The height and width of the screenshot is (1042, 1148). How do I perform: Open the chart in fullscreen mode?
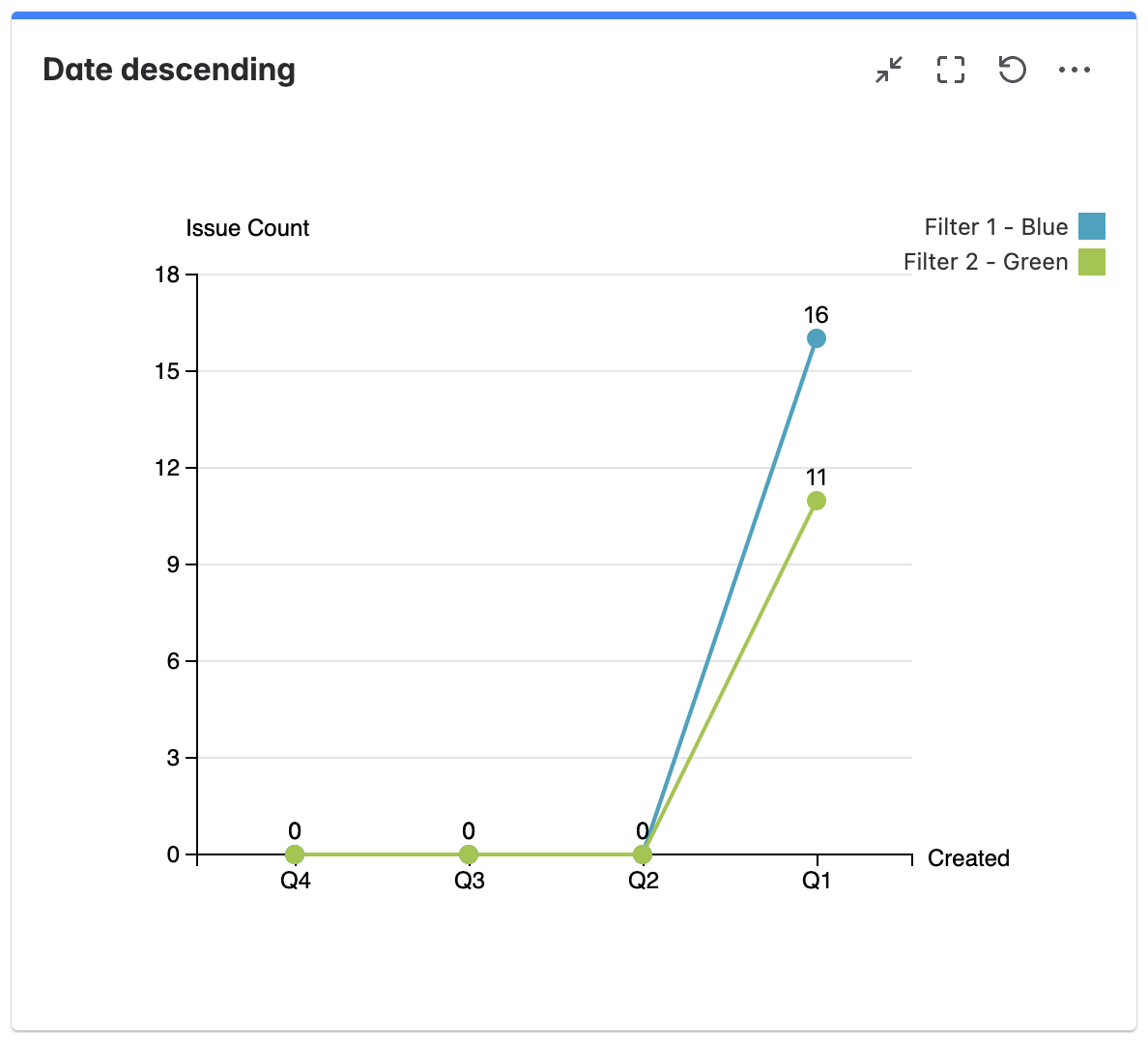point(950,70)
